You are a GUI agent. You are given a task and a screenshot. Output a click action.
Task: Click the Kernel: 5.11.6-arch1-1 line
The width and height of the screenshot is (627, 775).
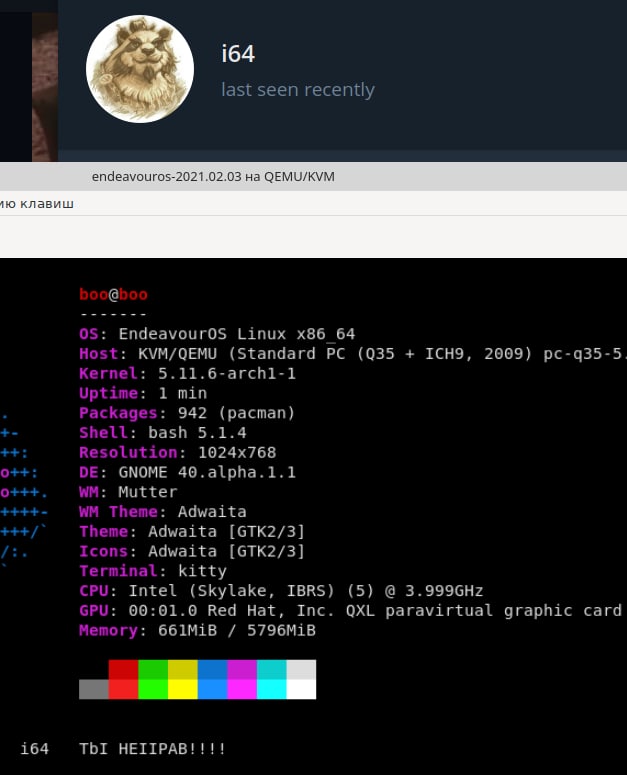(x=187, y=374)
